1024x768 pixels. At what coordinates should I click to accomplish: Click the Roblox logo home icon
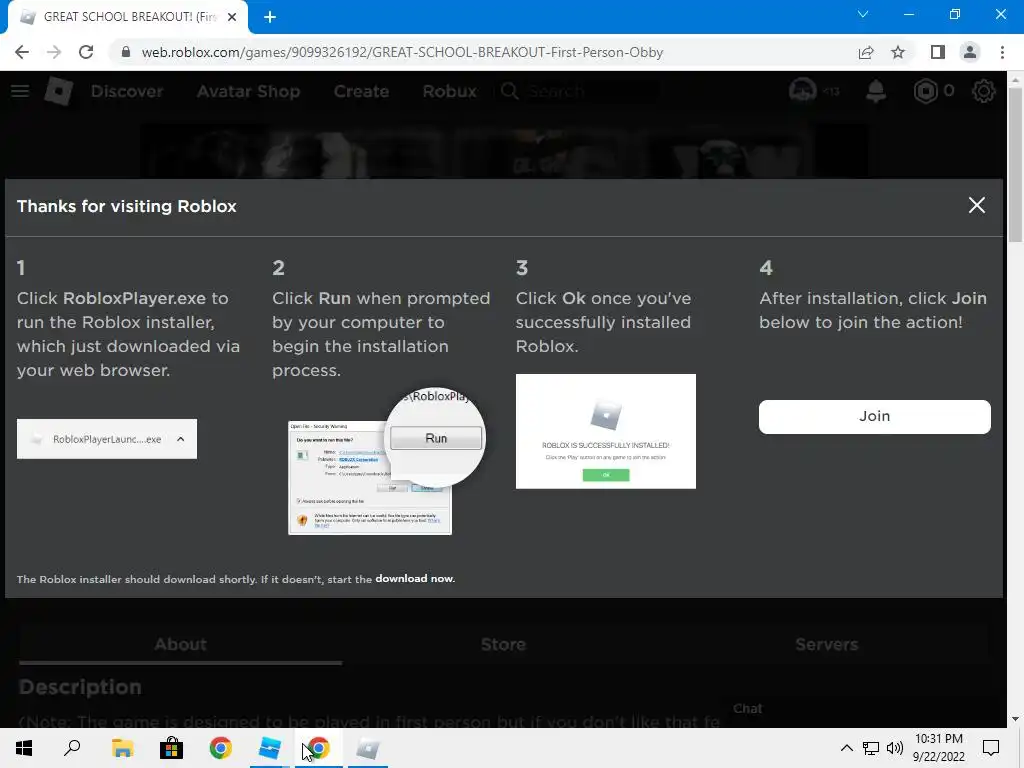(x=59, y=91)
